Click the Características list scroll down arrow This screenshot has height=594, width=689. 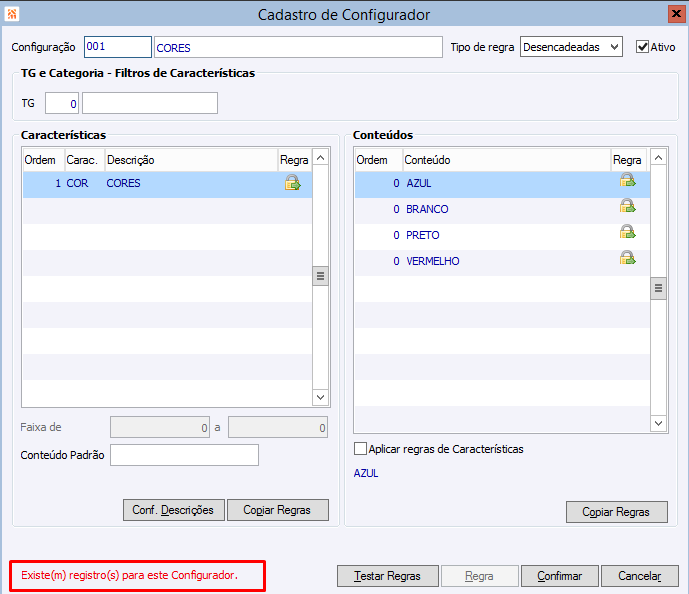pyautogui.click(x=321, y=397)
